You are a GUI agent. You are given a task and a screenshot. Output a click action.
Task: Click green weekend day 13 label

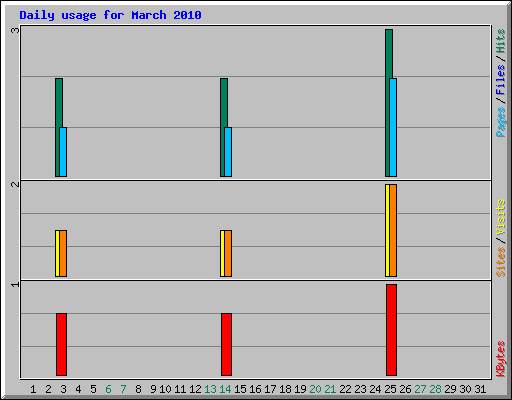click(x=210, y=389)
